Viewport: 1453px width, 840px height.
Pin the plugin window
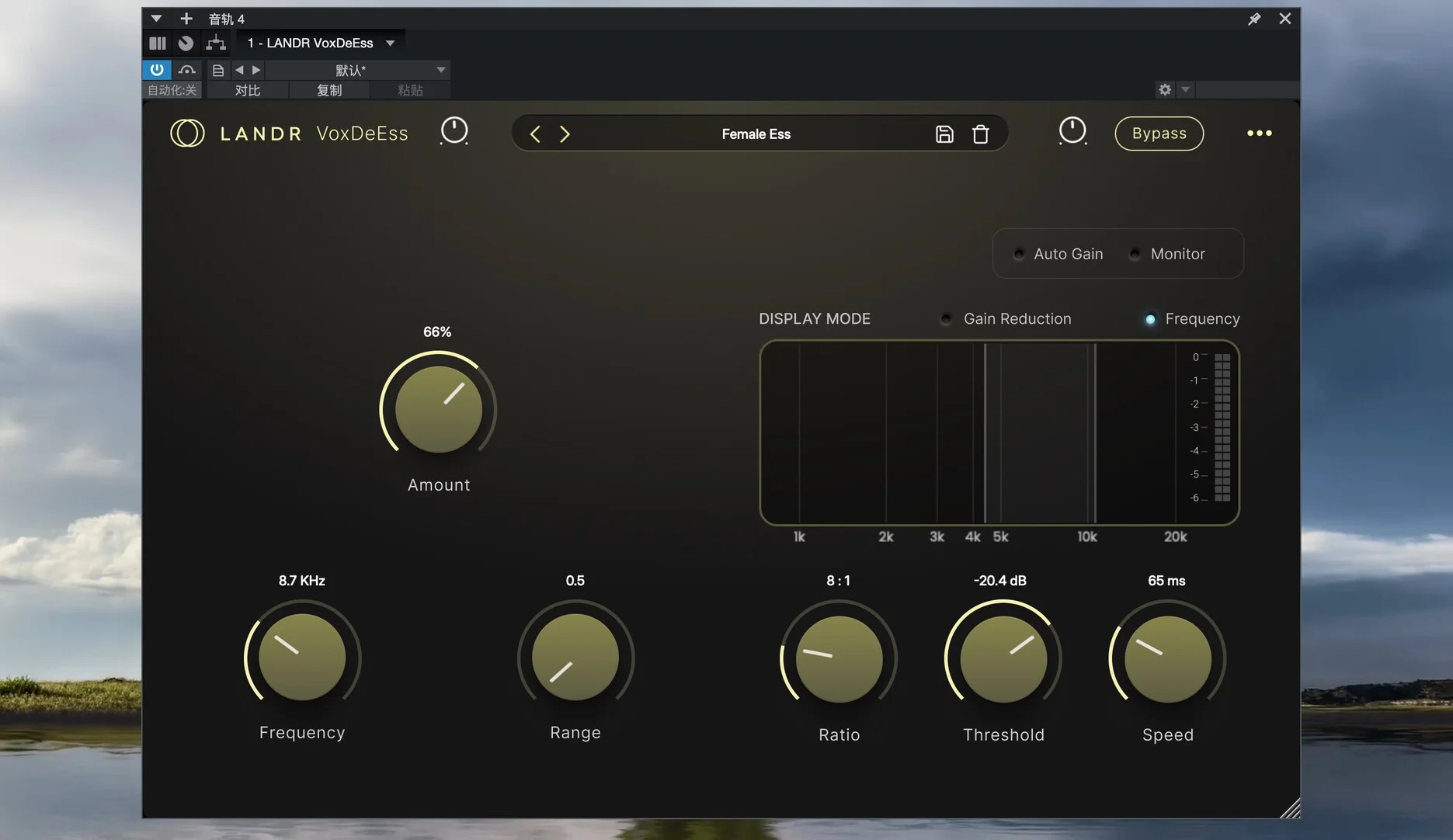1253,19
